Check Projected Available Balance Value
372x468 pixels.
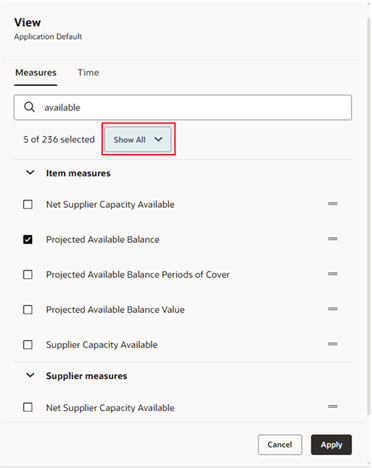28,310
